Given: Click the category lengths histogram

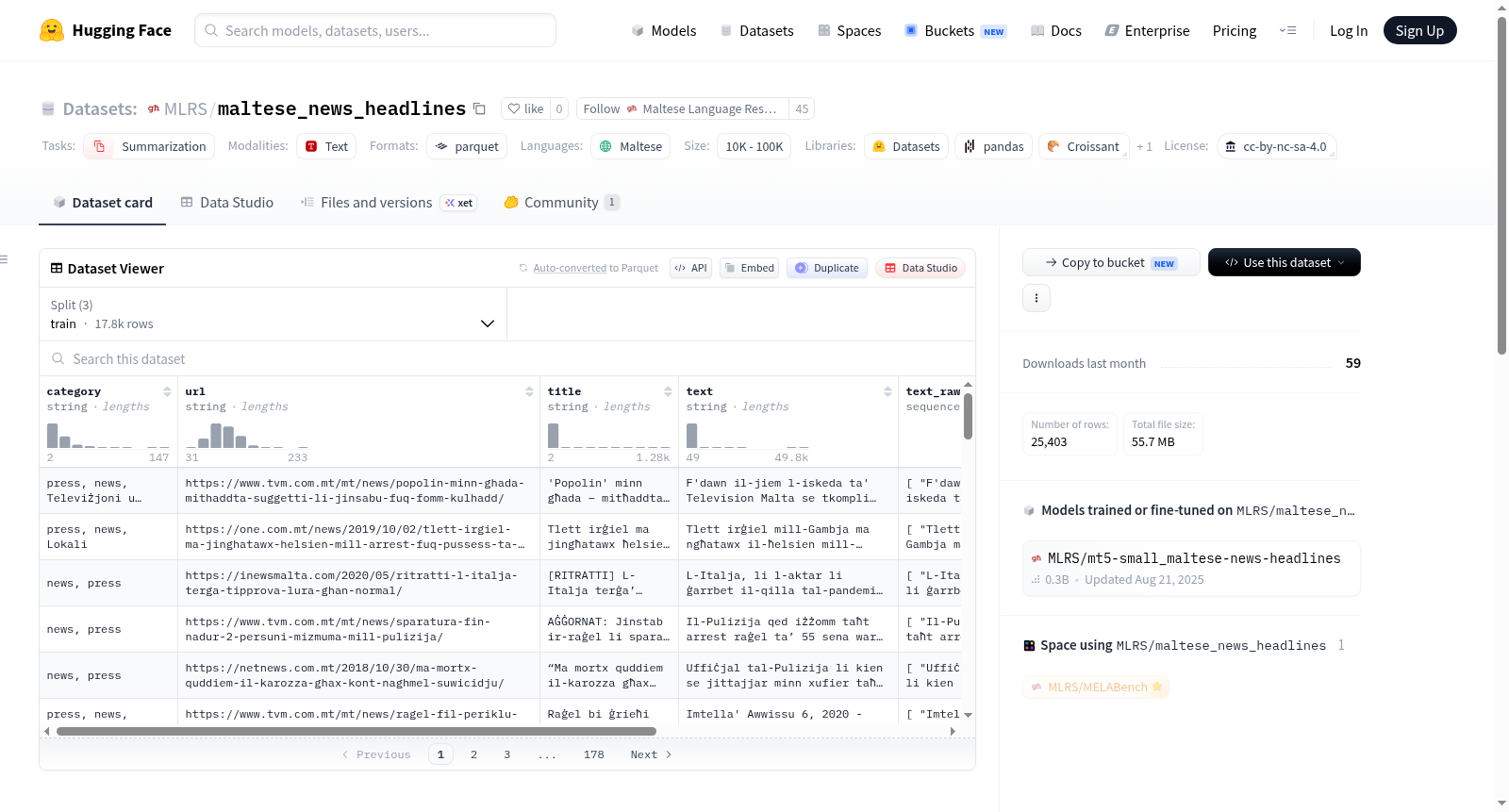Looking at the screenshot, I should (x=108, y=436).
